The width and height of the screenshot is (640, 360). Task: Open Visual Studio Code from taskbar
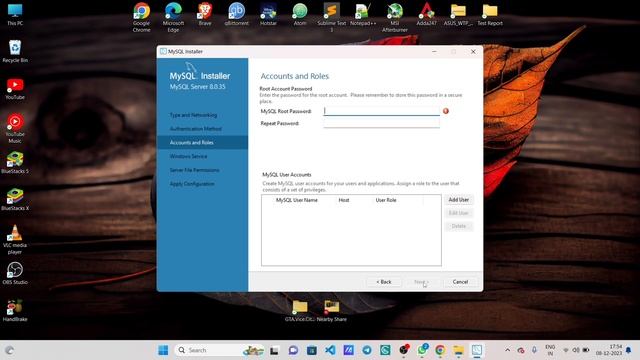(x=330, y=350)
